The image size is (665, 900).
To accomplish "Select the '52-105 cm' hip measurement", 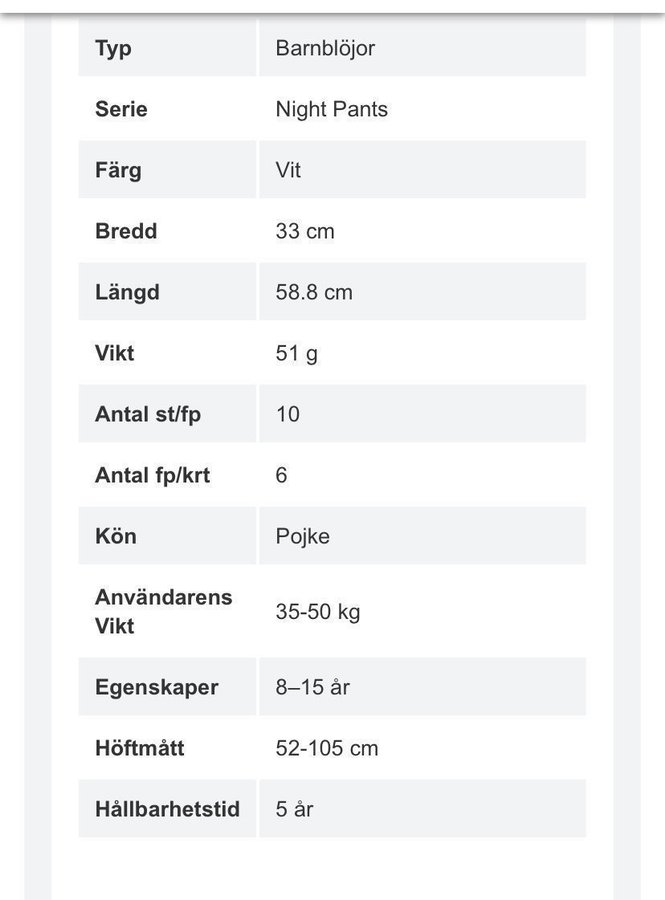I will 327,748.
